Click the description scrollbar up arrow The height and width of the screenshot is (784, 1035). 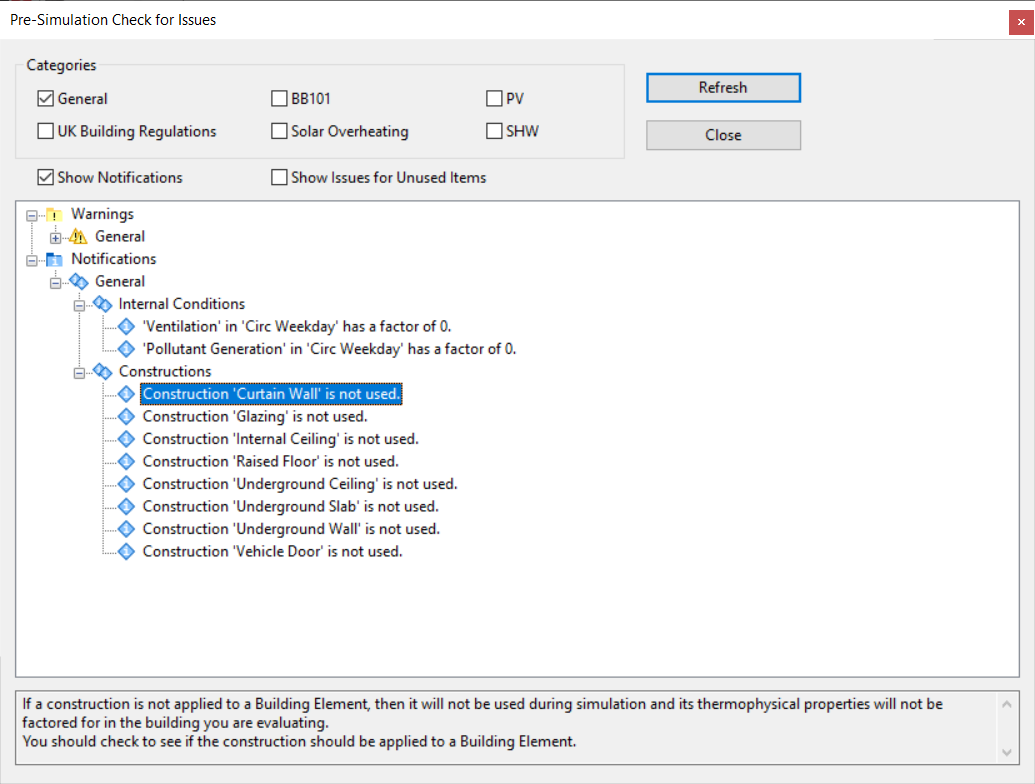pos(1007,704)
